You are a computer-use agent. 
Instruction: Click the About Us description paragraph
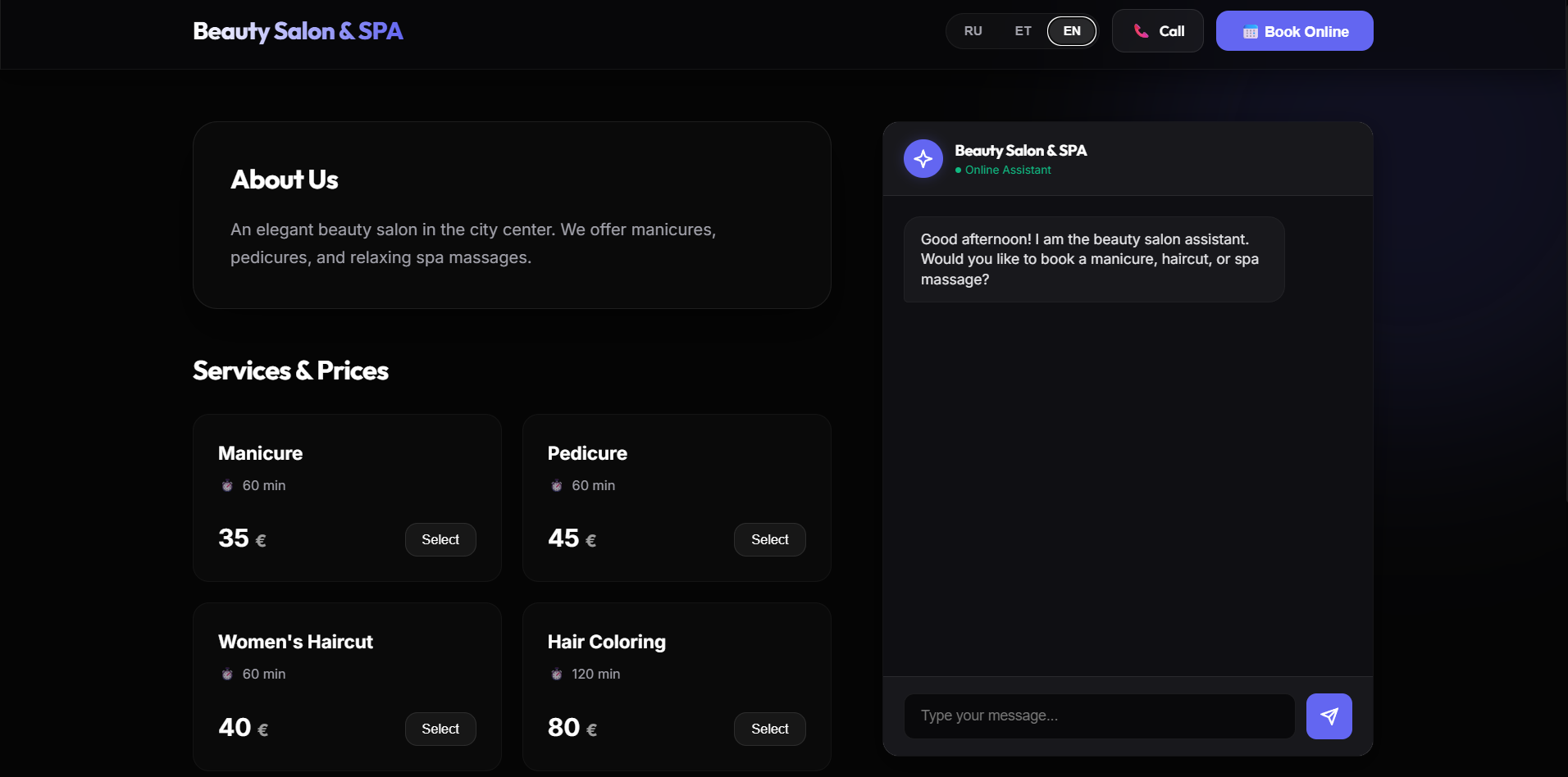[x=473, y=243]
